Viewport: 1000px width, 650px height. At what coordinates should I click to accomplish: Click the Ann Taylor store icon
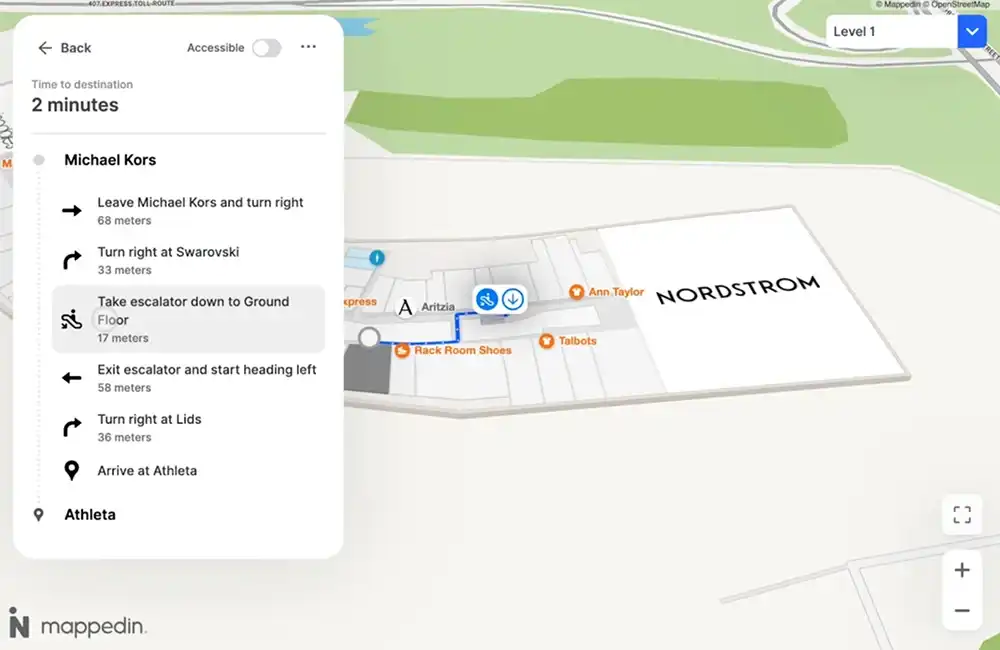(577, 292)
